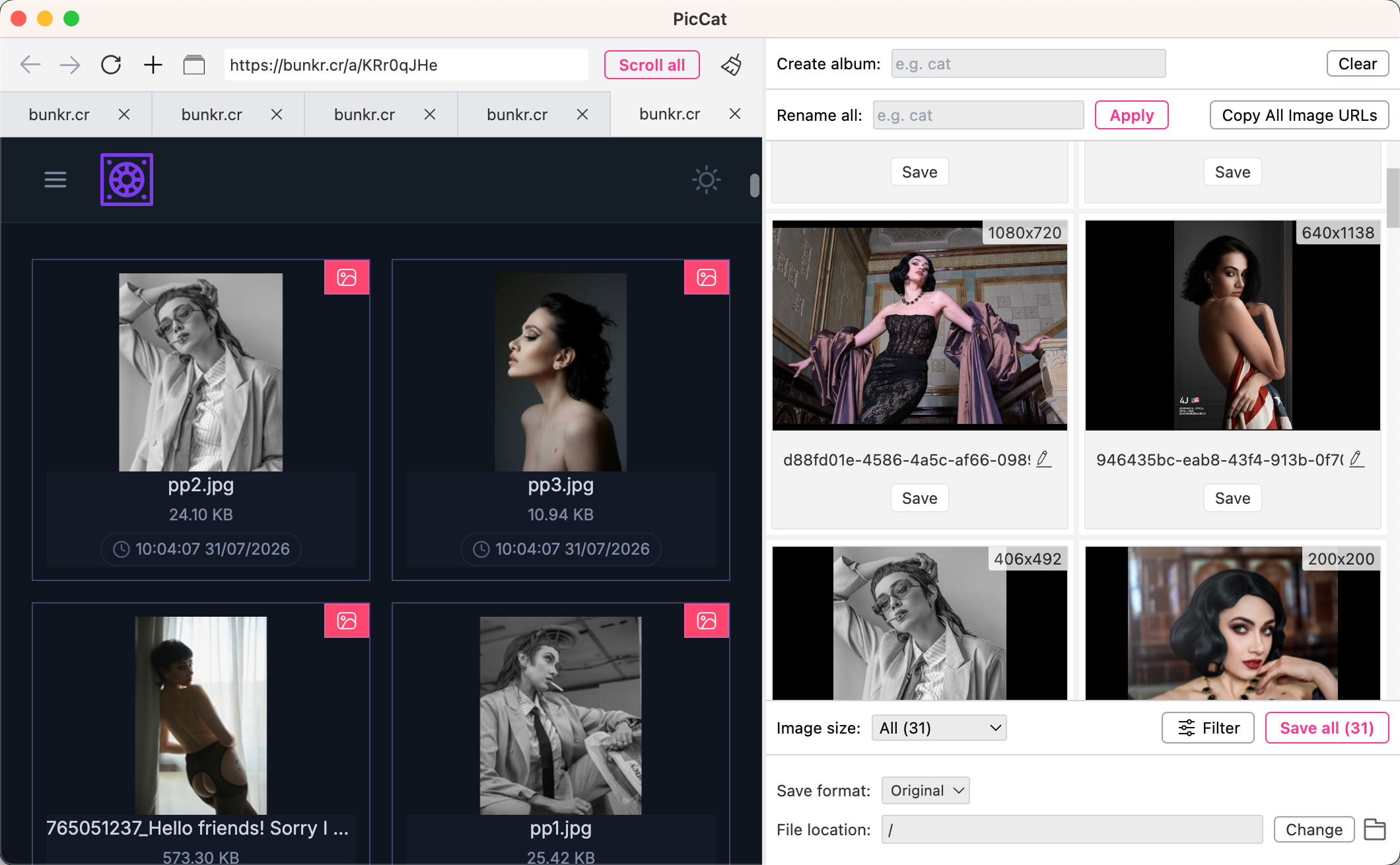Focus the Rename all input
Image resolution: width=1400 pixels, height=865 pixels.
coord(978,115)
